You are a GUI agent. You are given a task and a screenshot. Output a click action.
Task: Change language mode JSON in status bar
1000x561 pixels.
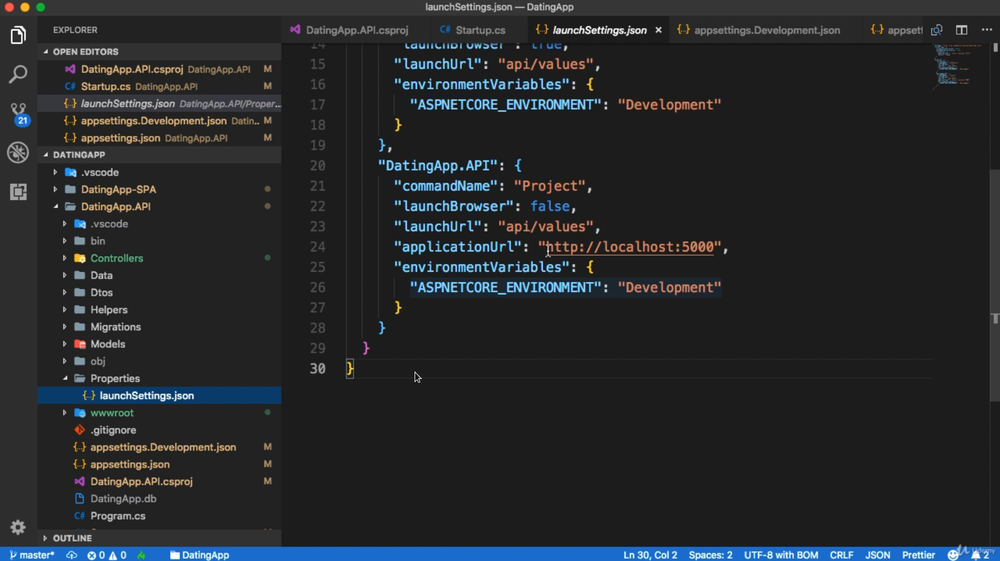877,555
